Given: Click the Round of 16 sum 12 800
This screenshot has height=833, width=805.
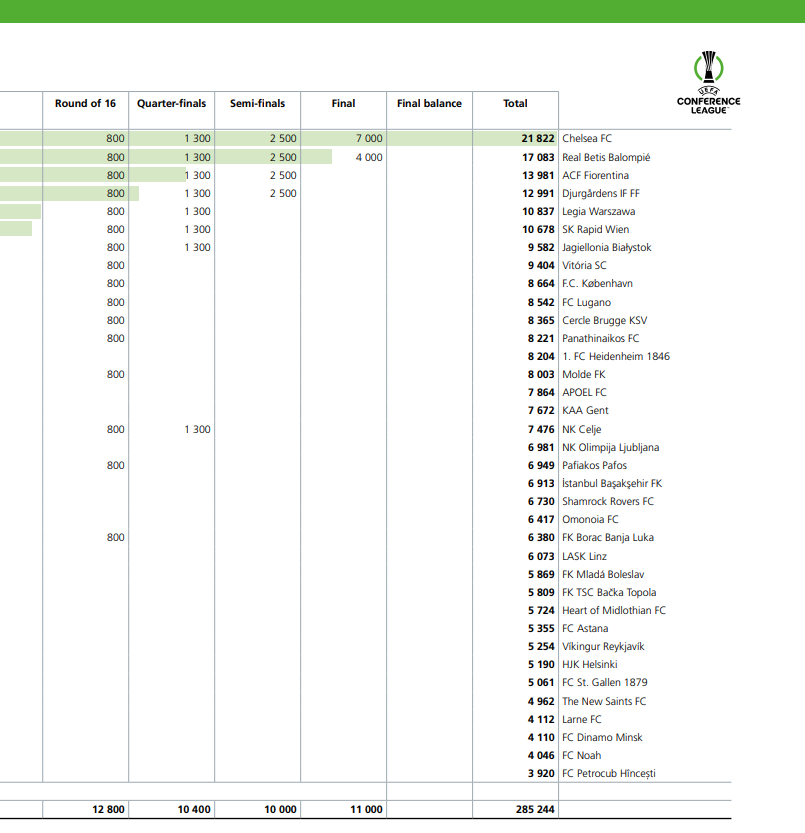Looking at the screenshot, I should 108,810.
